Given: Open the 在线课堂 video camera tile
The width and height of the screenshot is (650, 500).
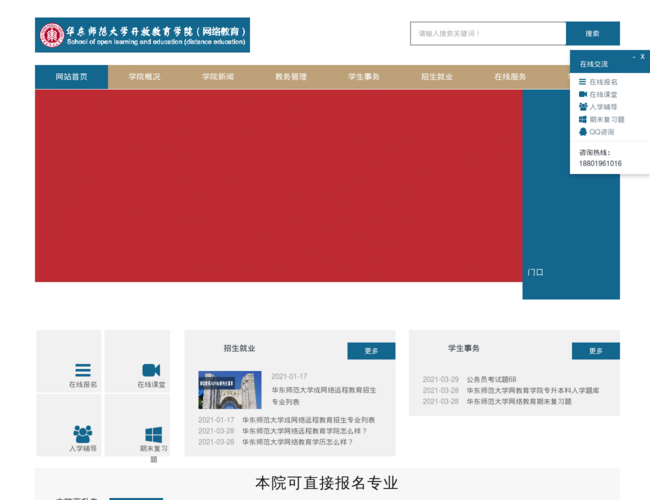Looking at the screenshot, I should click(x=151, y=370).
